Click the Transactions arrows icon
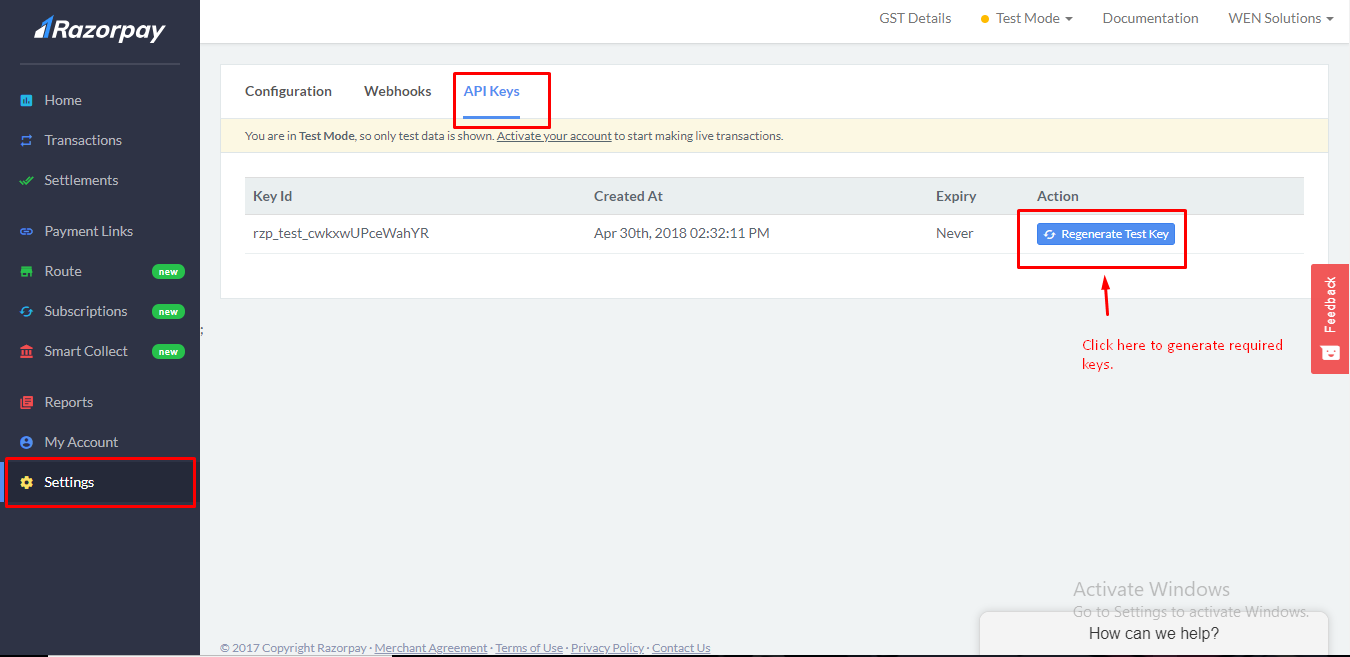 tap(27, 141)
